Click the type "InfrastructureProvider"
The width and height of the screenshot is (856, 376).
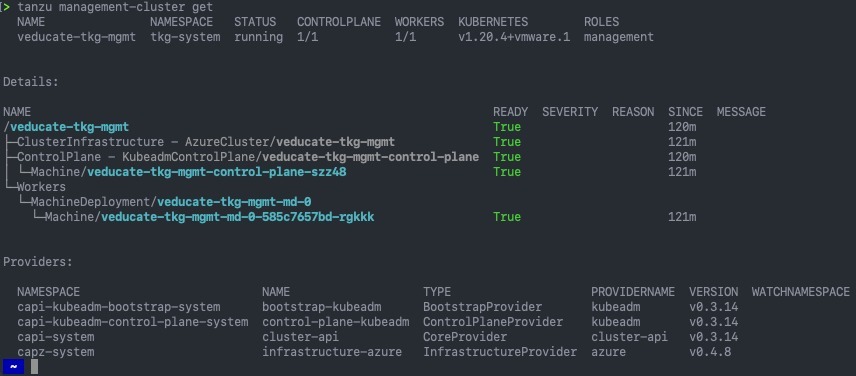pos(500,352)
